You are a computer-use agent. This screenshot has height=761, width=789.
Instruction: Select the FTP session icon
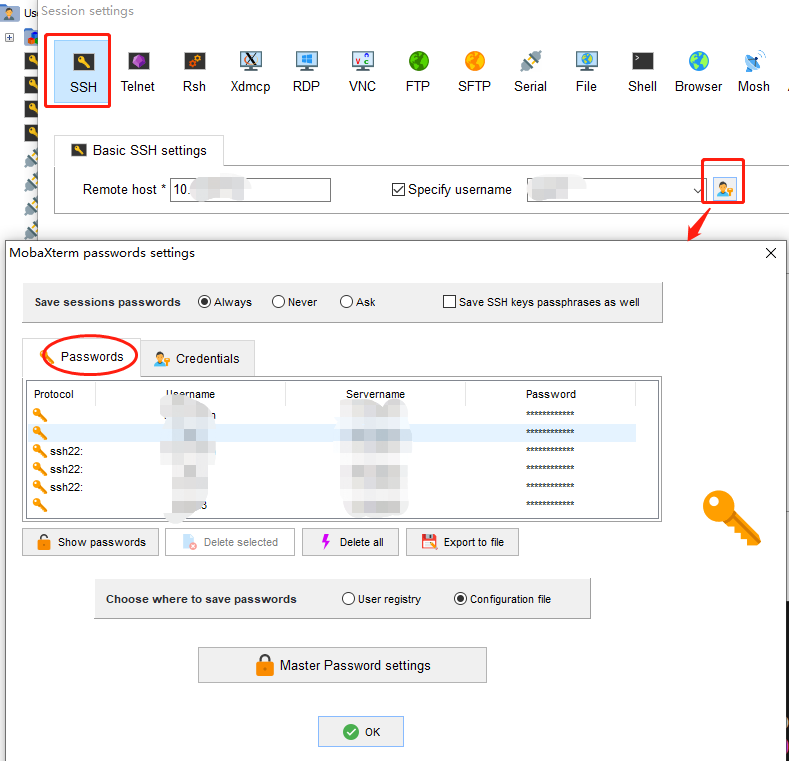coord(418,71)
